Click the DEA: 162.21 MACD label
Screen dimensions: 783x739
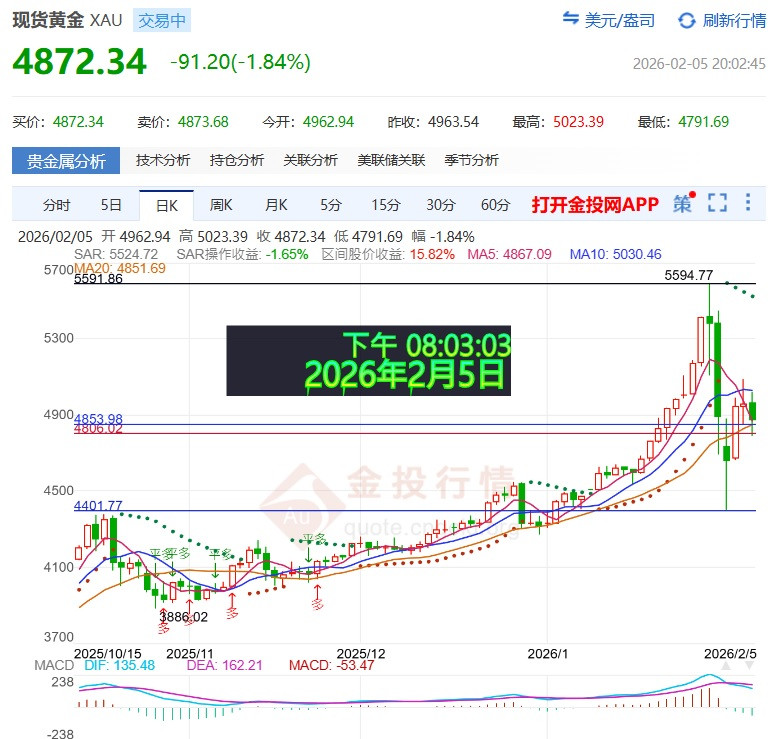tap(224, 666)
